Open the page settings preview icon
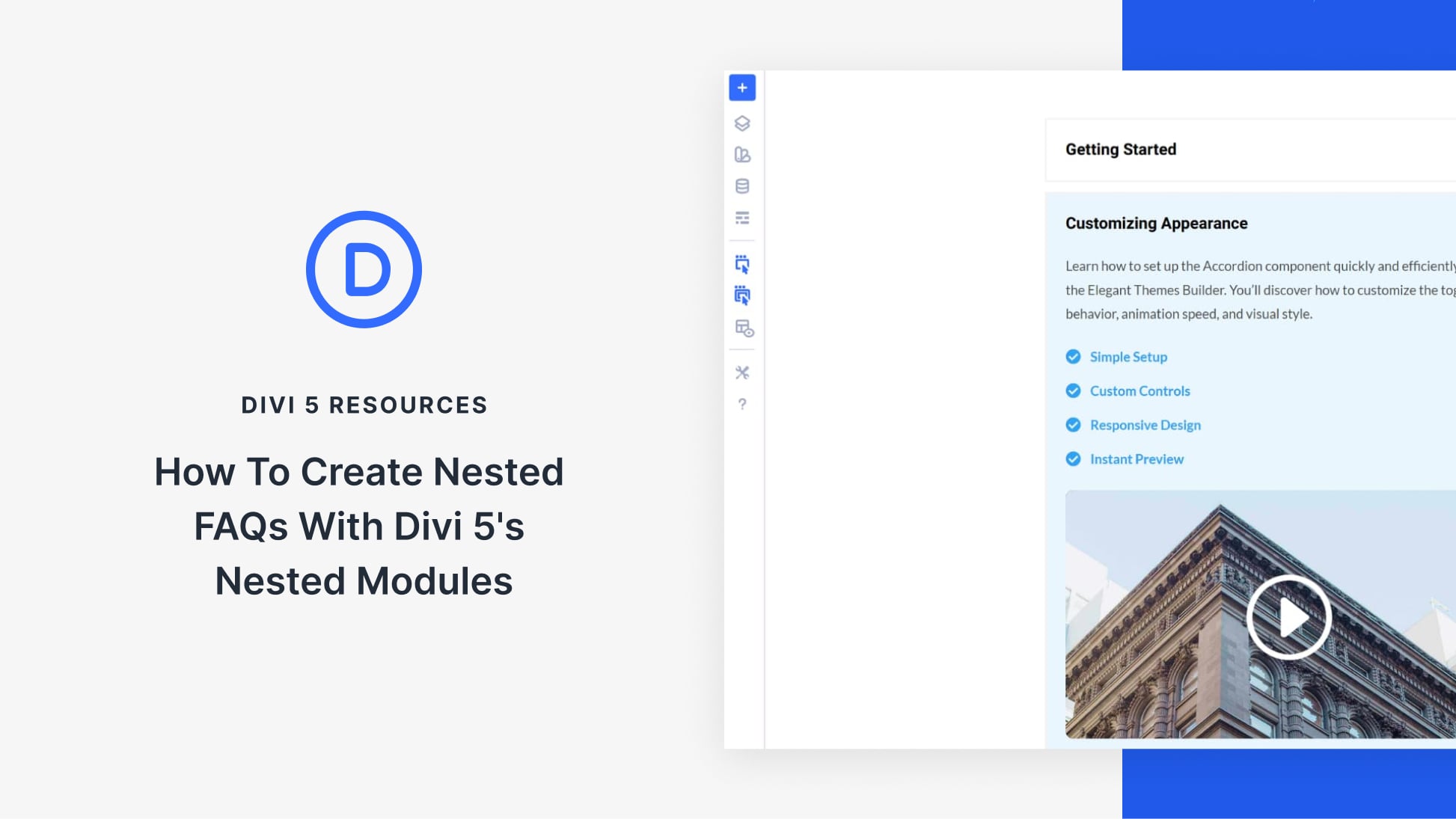The width and height of the screenshot is (1456, 819). 741,328
